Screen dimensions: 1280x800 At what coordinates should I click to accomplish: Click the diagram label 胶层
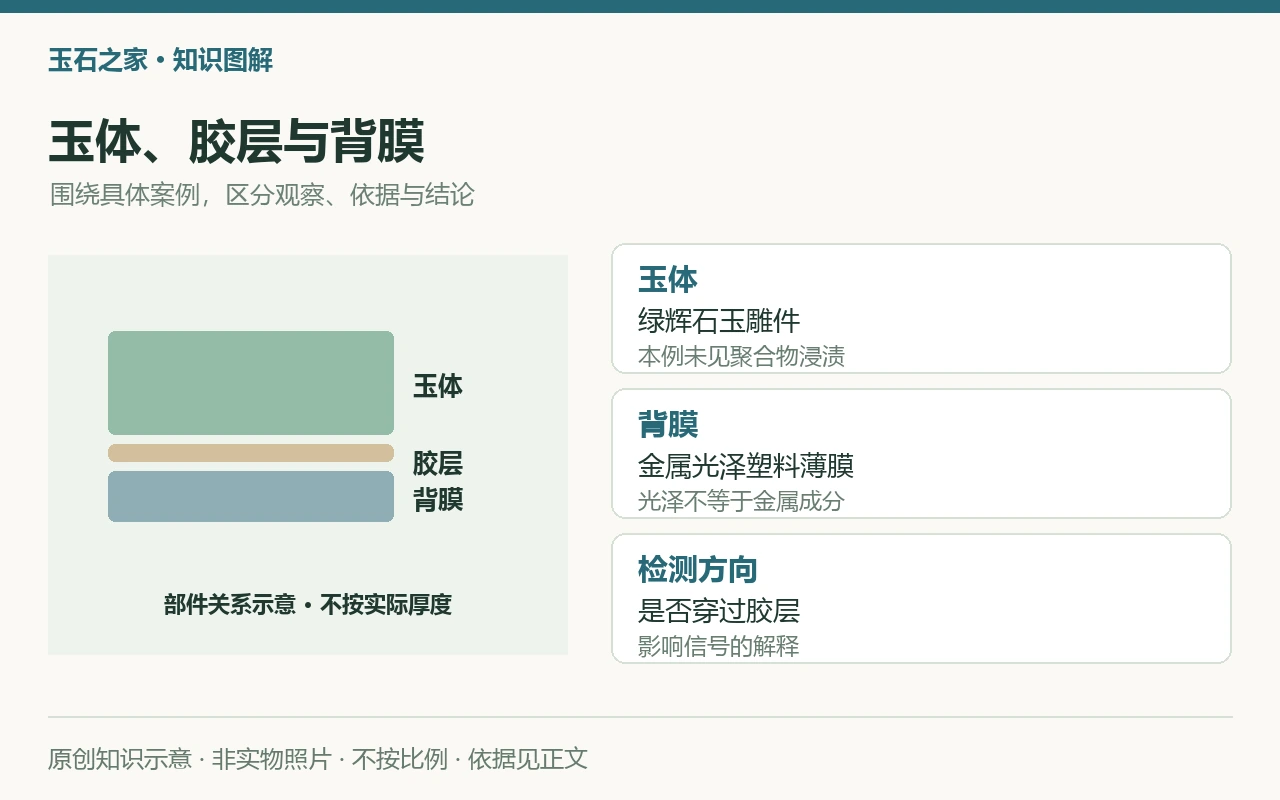tap(438, 463)
